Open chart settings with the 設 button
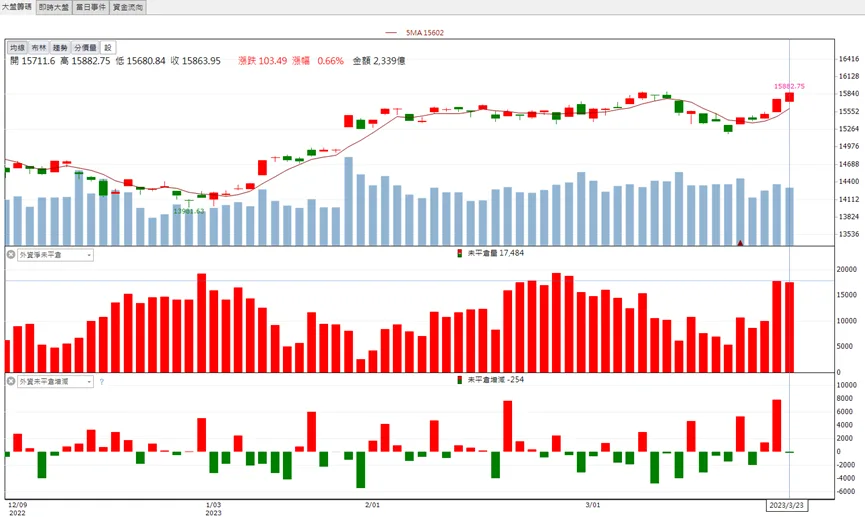Screen dimensions: 865x517 pos(108,48)
